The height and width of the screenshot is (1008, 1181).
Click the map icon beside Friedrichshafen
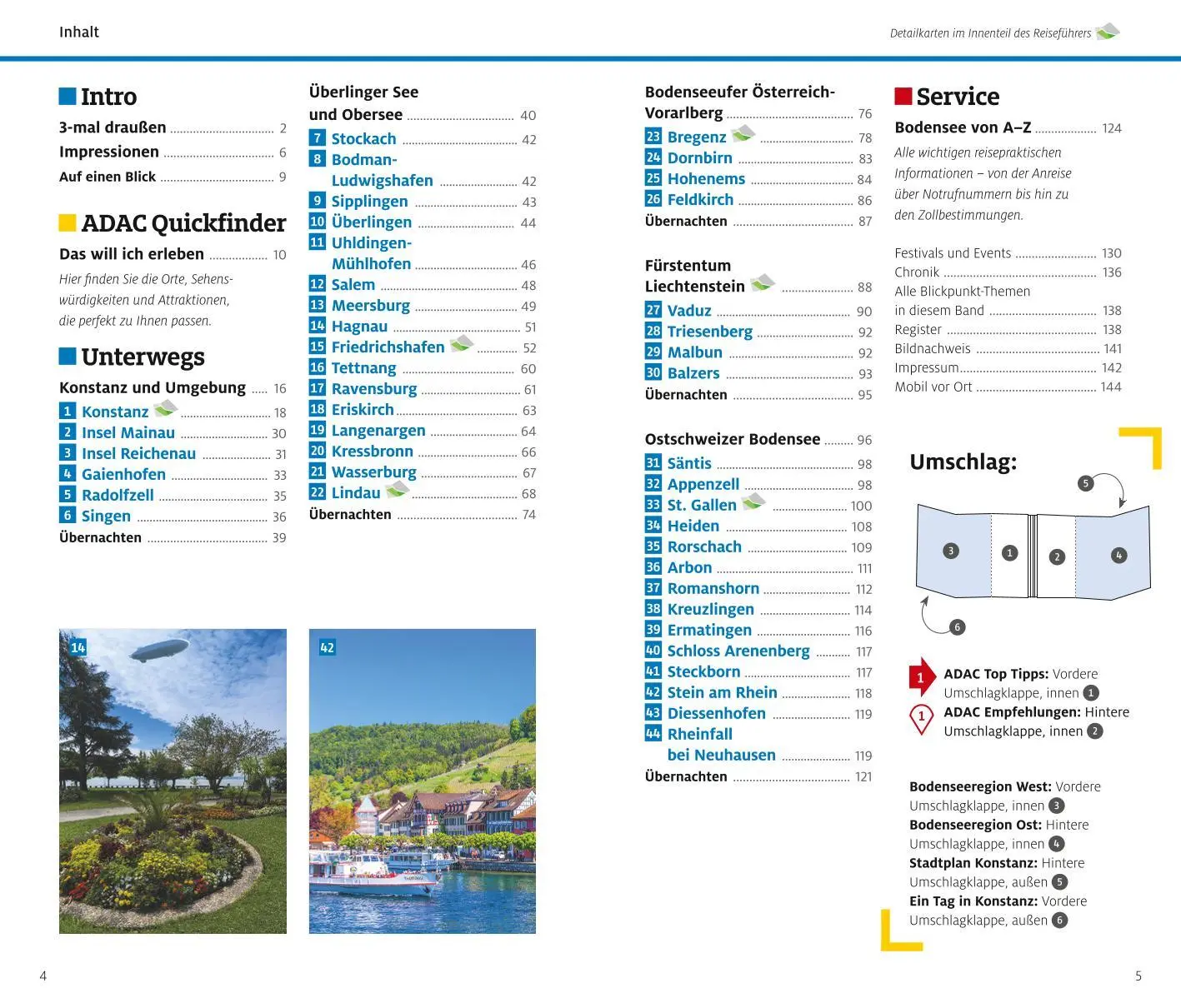[462, 343]
